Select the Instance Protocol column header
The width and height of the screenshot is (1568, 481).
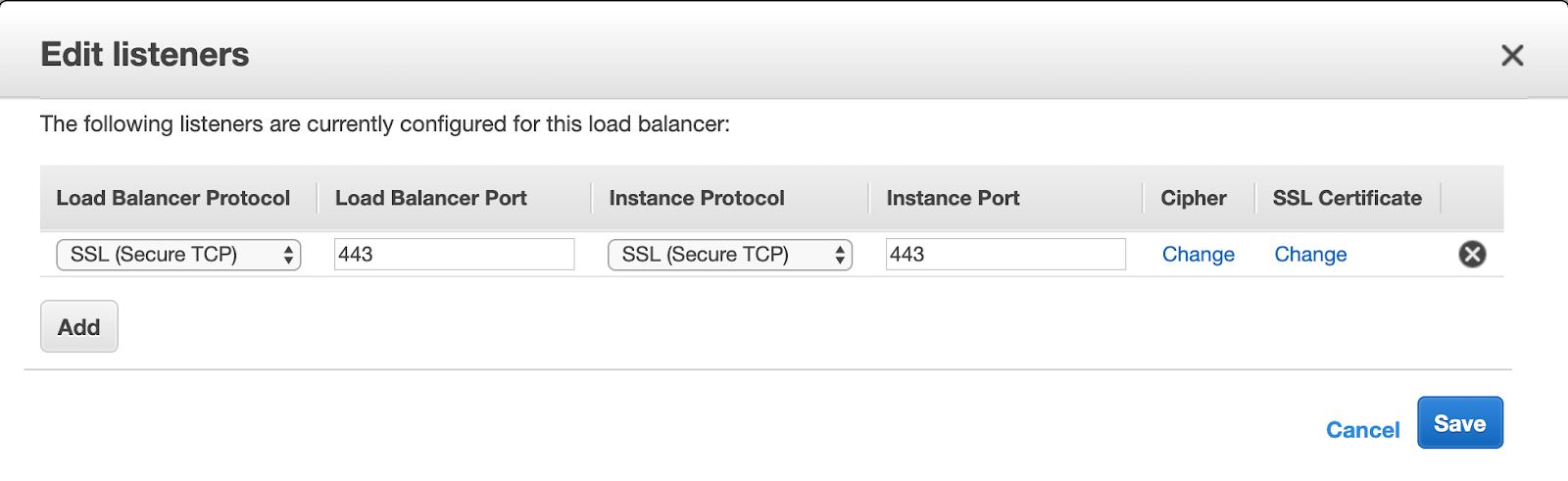697,198
